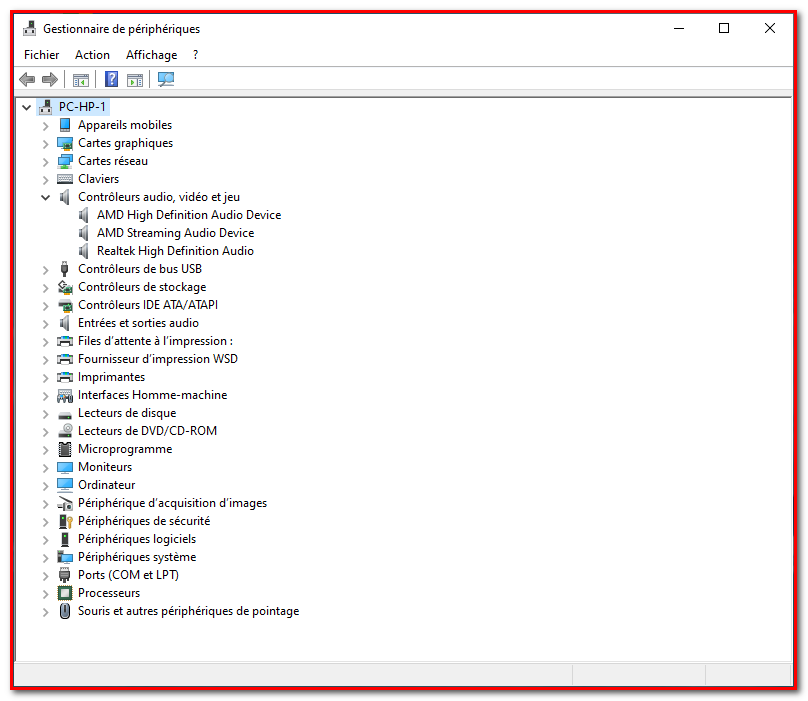Click the Périphériques de sécurité key icon
Image resolution: width=808 pixels, height=701 pixels.
pos(65,521)
